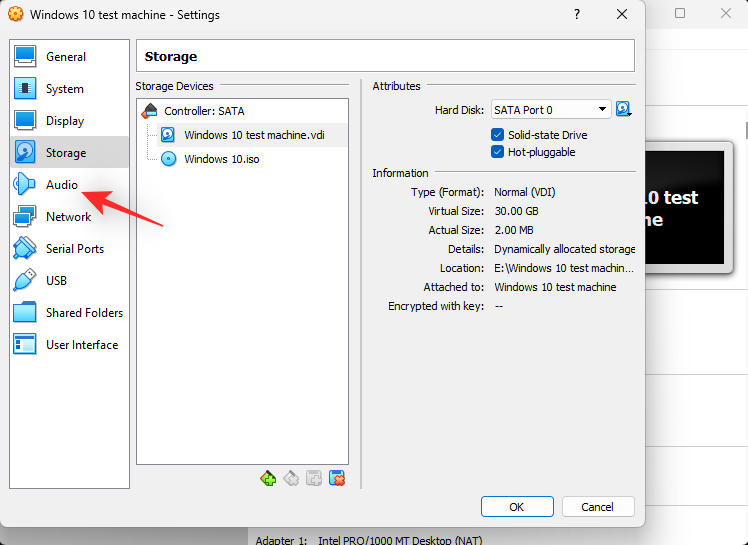Image resolution: width=748 pixels, height=545 pixels.
Task: Click the VM preview thumbnail in background window
Action: [685, 207]
